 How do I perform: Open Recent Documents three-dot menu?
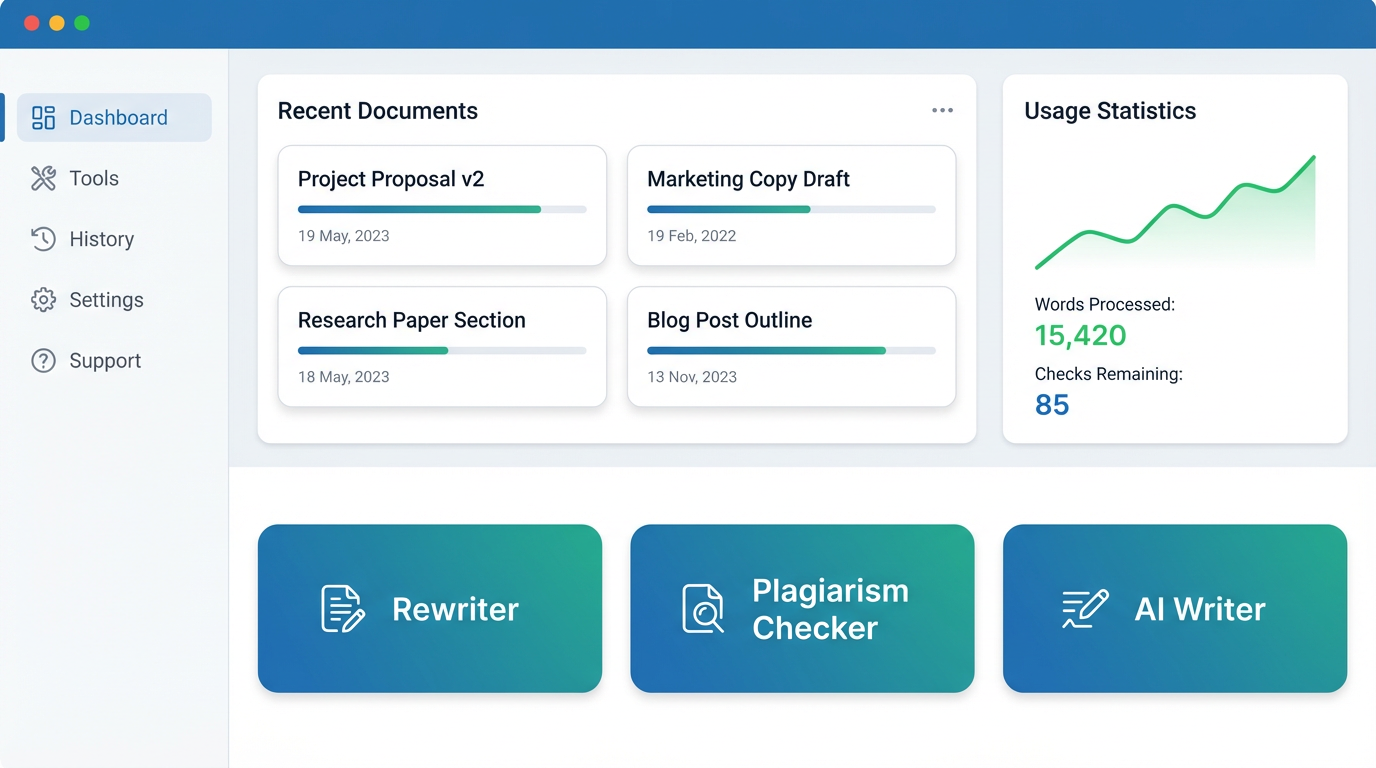942,111
